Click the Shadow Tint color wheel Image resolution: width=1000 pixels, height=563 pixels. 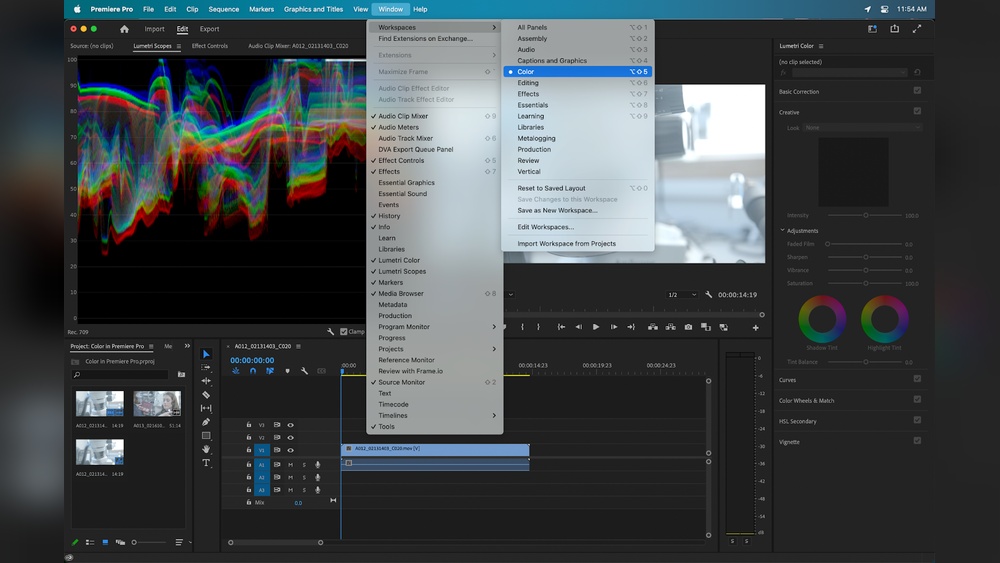(822, 318)
